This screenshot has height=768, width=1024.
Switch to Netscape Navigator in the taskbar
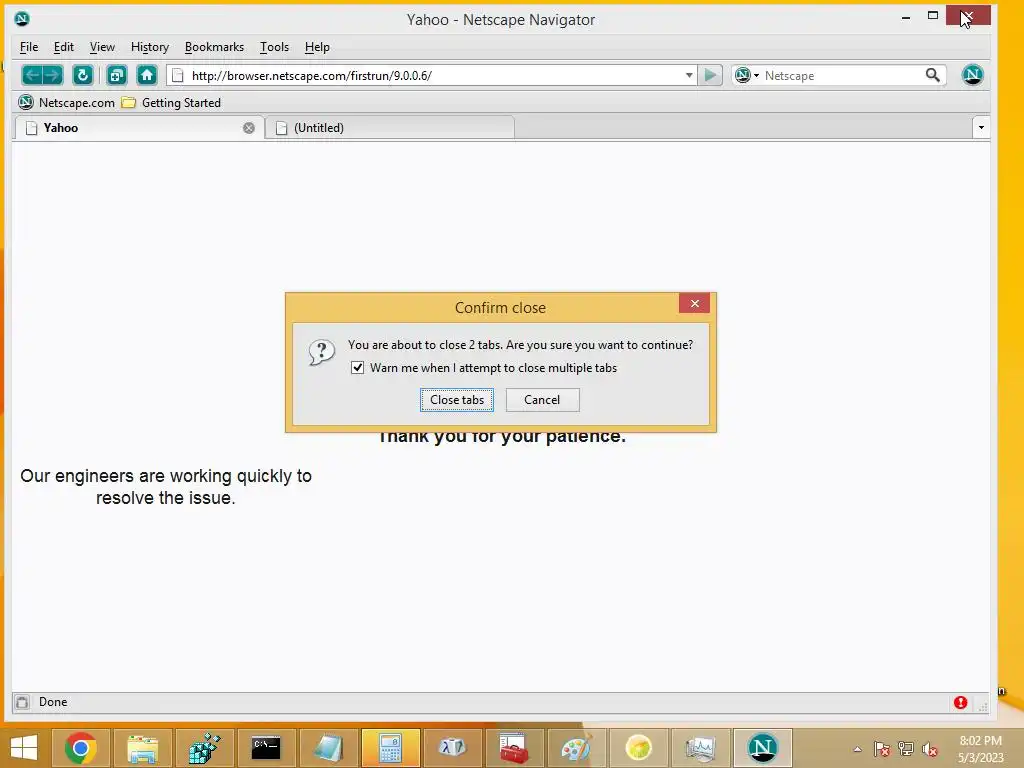click(x=762, y=748)
